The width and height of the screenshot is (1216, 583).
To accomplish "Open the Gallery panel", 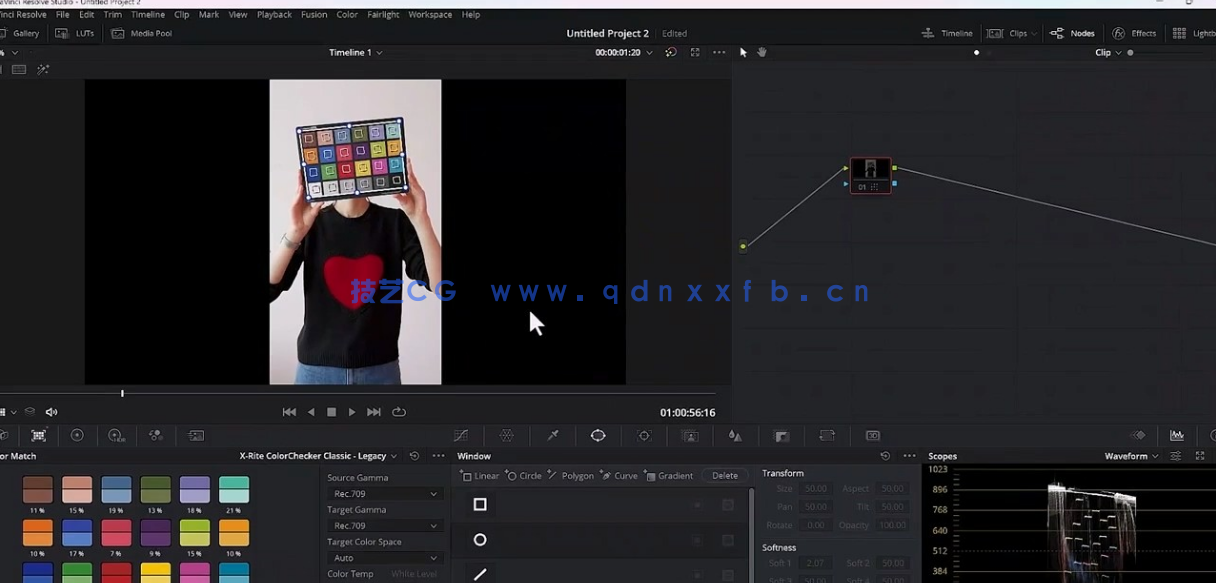I will (22, 32).
